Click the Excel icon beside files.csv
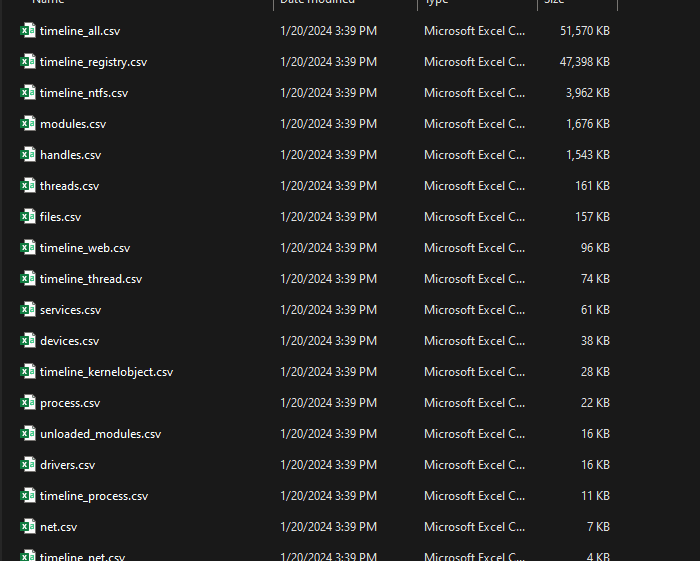This screenshot has width=700, height=561. [28, 217]
